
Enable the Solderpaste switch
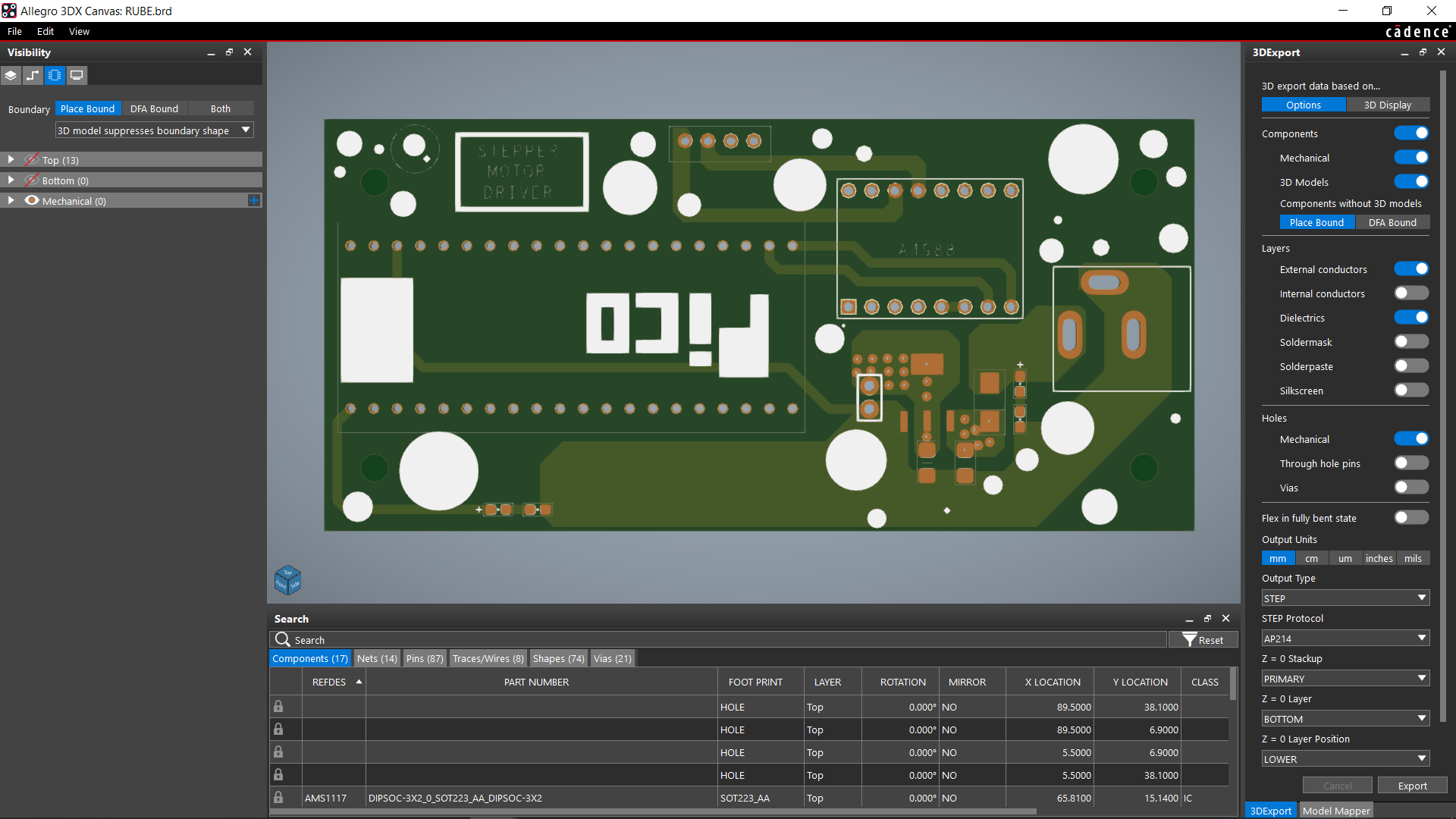point(1411,366)
